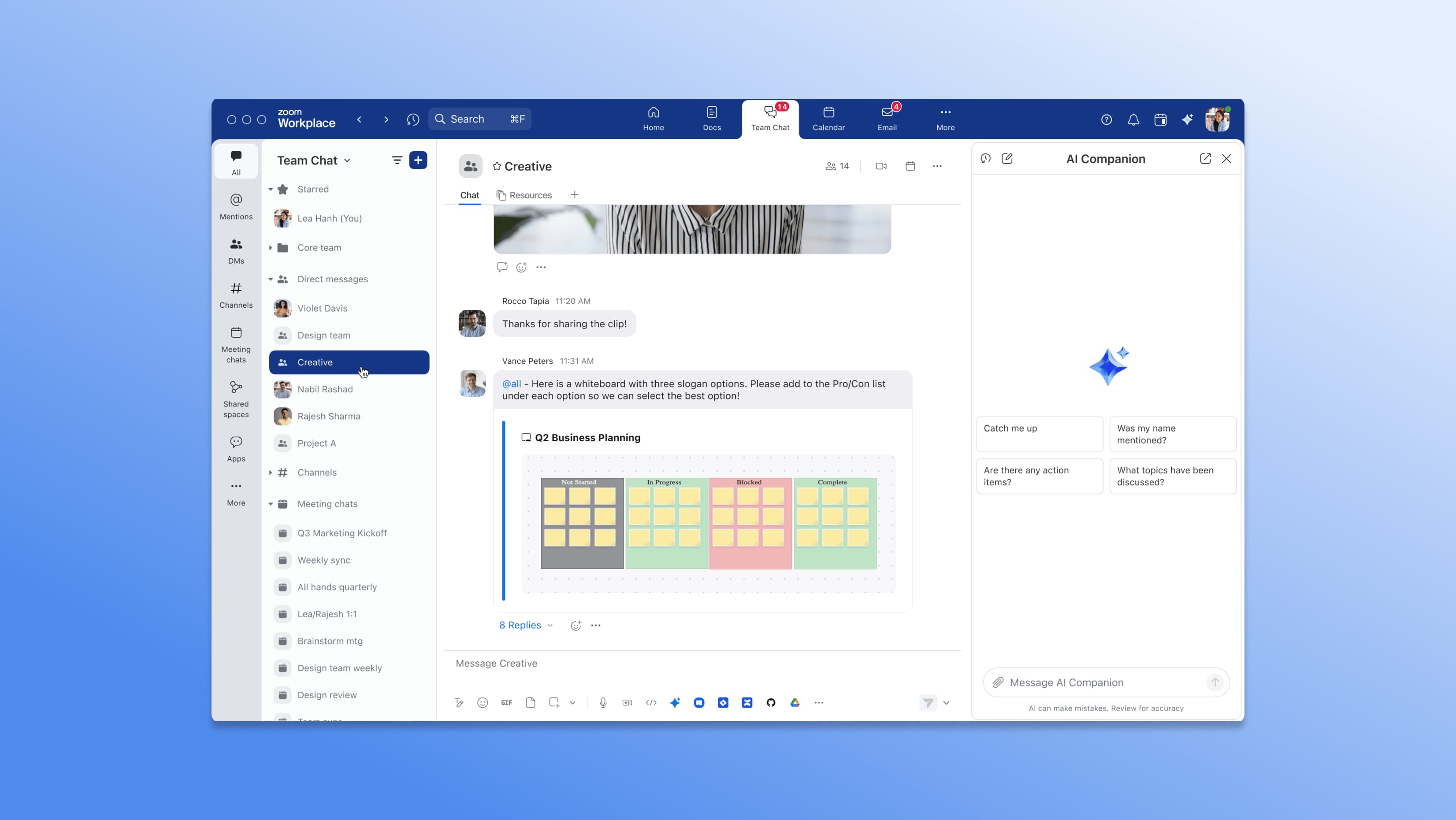Screen dimensions: 1456x820
Task: Switch to the Resources tab
Action: (x=524, y=195)
